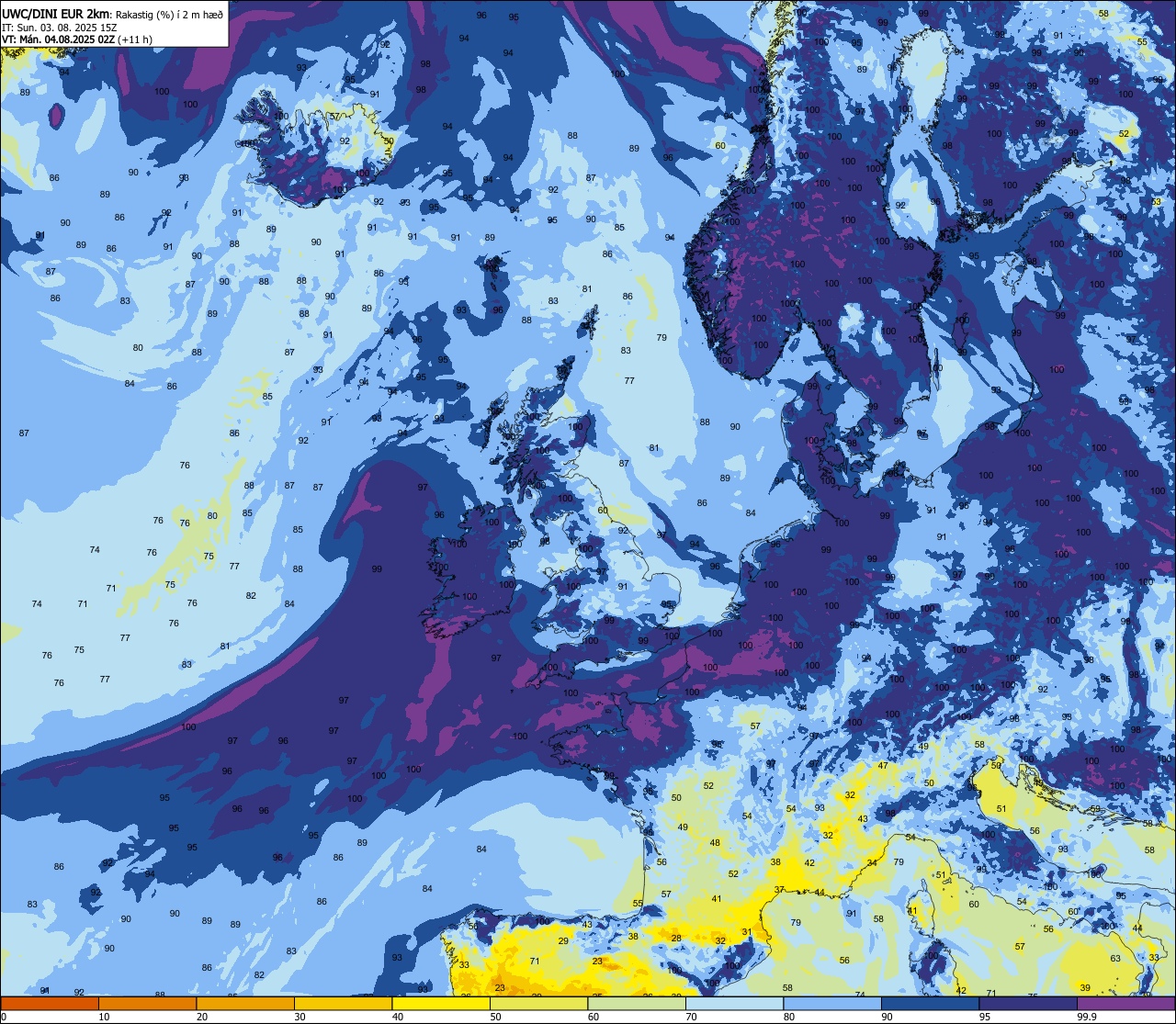Click the '34' humidity value on the map
1176x1024 pixels.
click(x=872, y=863)
